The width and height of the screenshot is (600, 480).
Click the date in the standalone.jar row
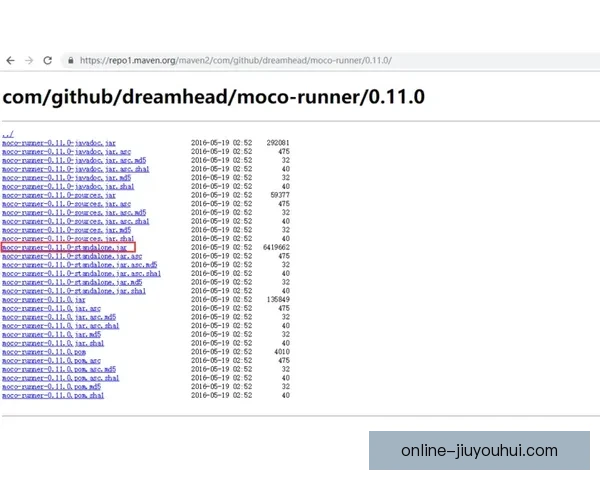[x=222, y=248]
